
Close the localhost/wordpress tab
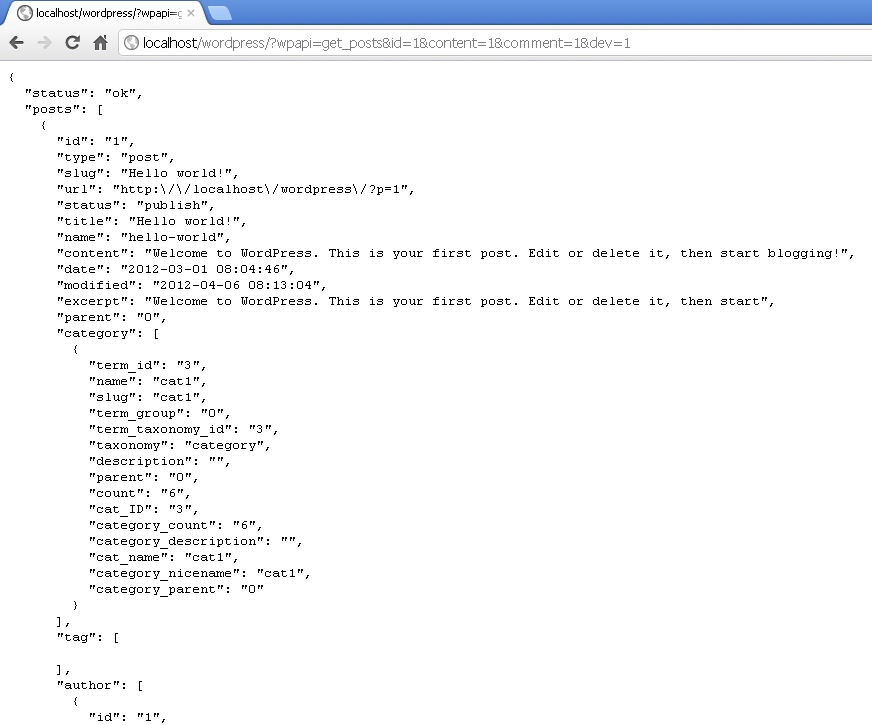click(191, 13)
